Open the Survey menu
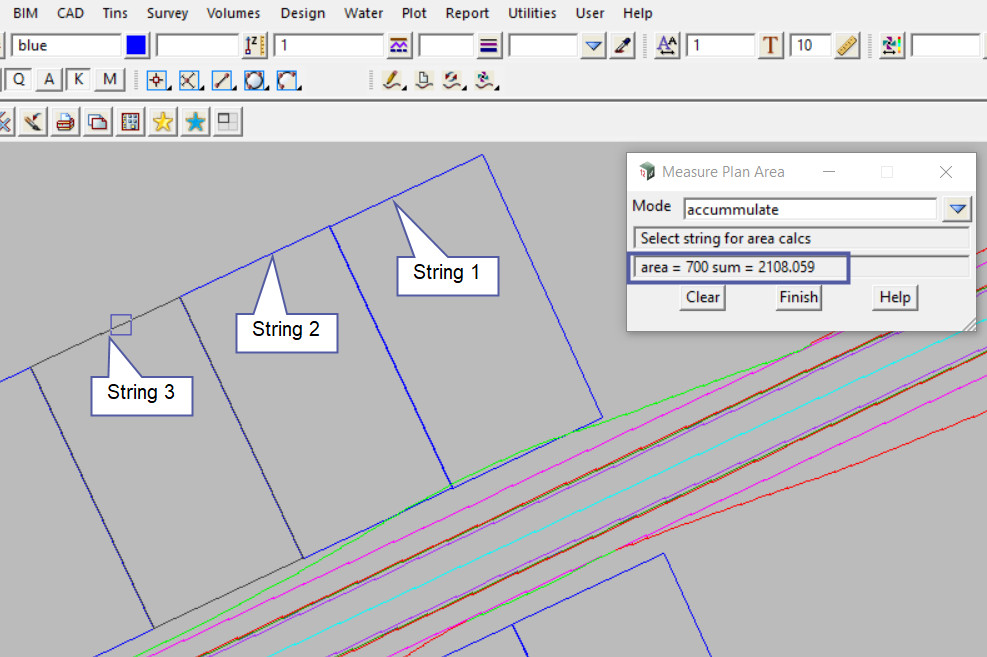Screen dimensions: 987x657 [x=166, y=13]
